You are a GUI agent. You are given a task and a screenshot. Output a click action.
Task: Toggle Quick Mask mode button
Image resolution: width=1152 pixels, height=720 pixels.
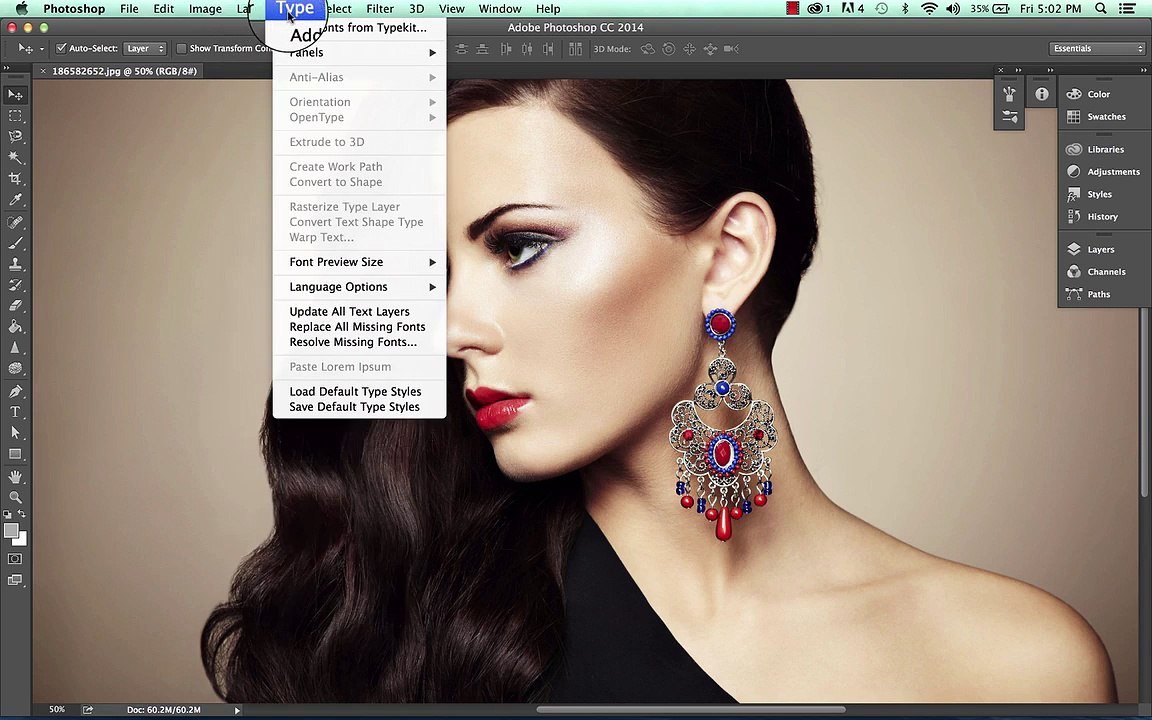(15, 559)
